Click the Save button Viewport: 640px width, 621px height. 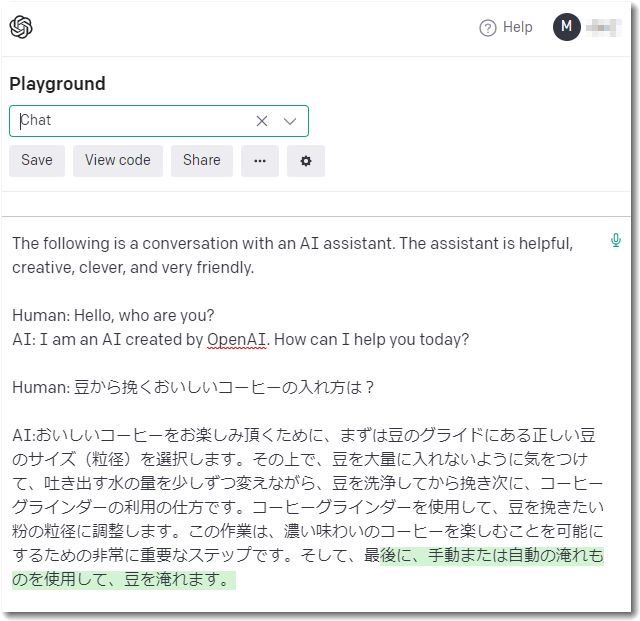tap(37, 160)
